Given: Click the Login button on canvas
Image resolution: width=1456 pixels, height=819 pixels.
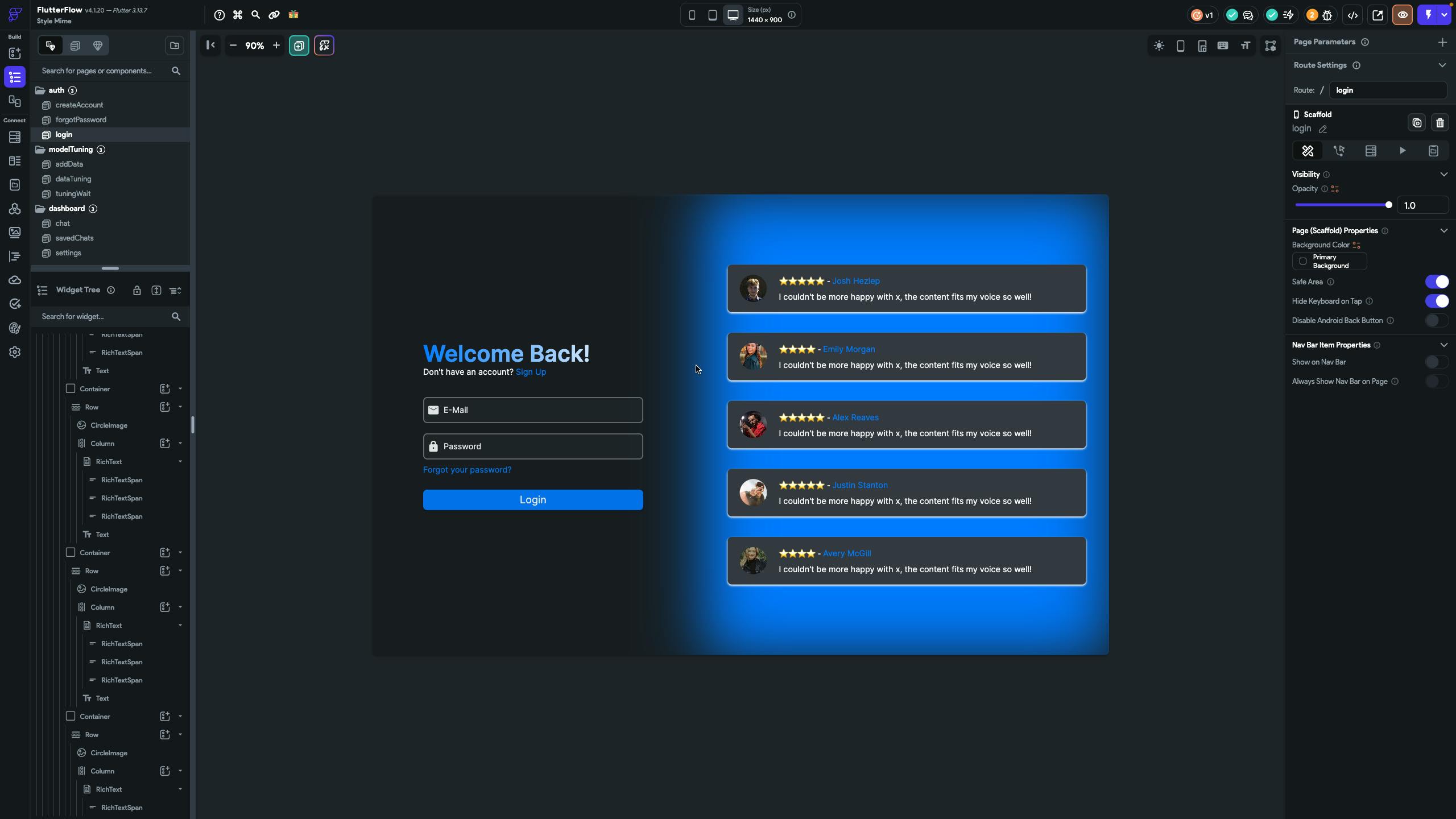Looking at the screenshot, I should 532,500.
